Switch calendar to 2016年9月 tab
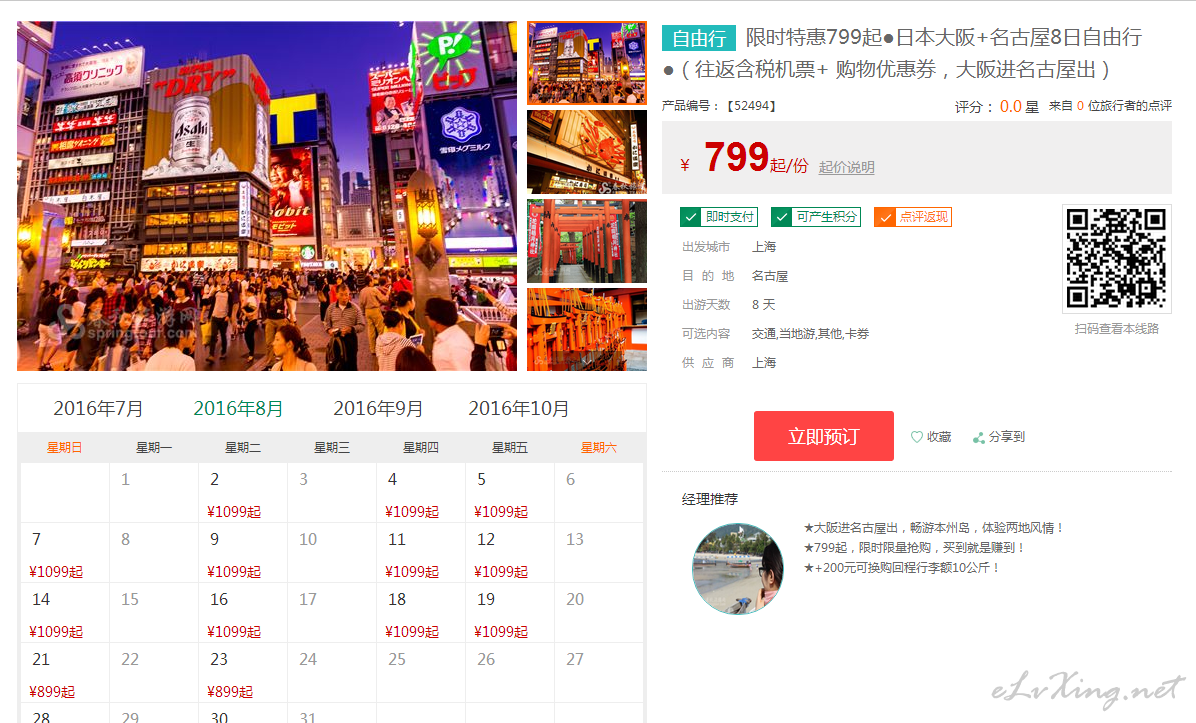 coord(378,409)
